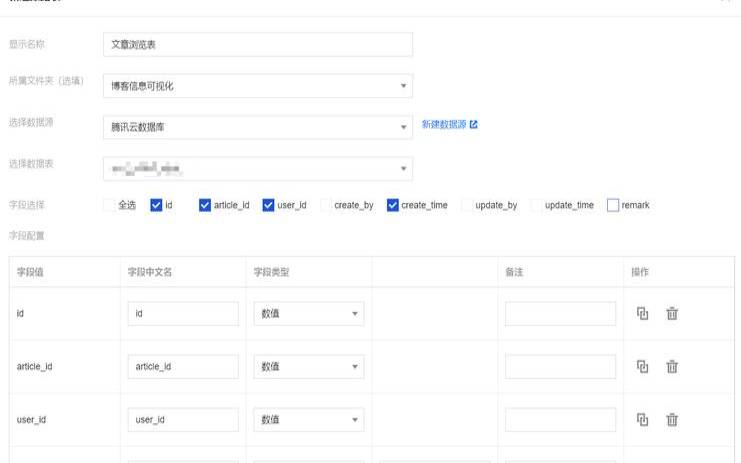
Task: Delete the article_id field row
Action: coord(672,366)
